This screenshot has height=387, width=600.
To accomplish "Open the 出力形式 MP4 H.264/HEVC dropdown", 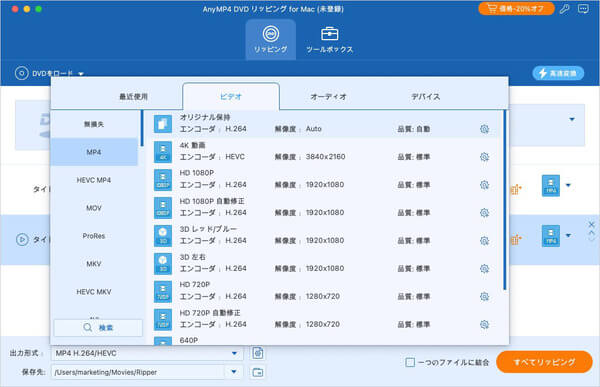I will click(x=147, y=353).
